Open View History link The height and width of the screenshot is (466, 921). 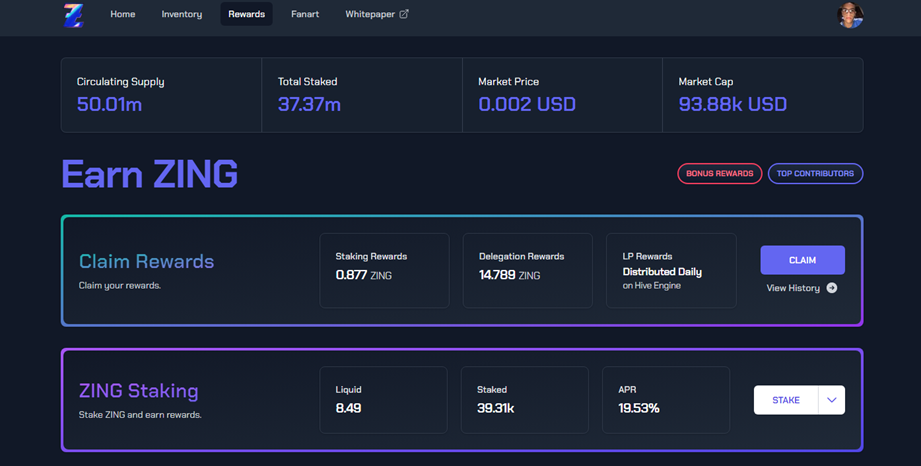[801, 288]
